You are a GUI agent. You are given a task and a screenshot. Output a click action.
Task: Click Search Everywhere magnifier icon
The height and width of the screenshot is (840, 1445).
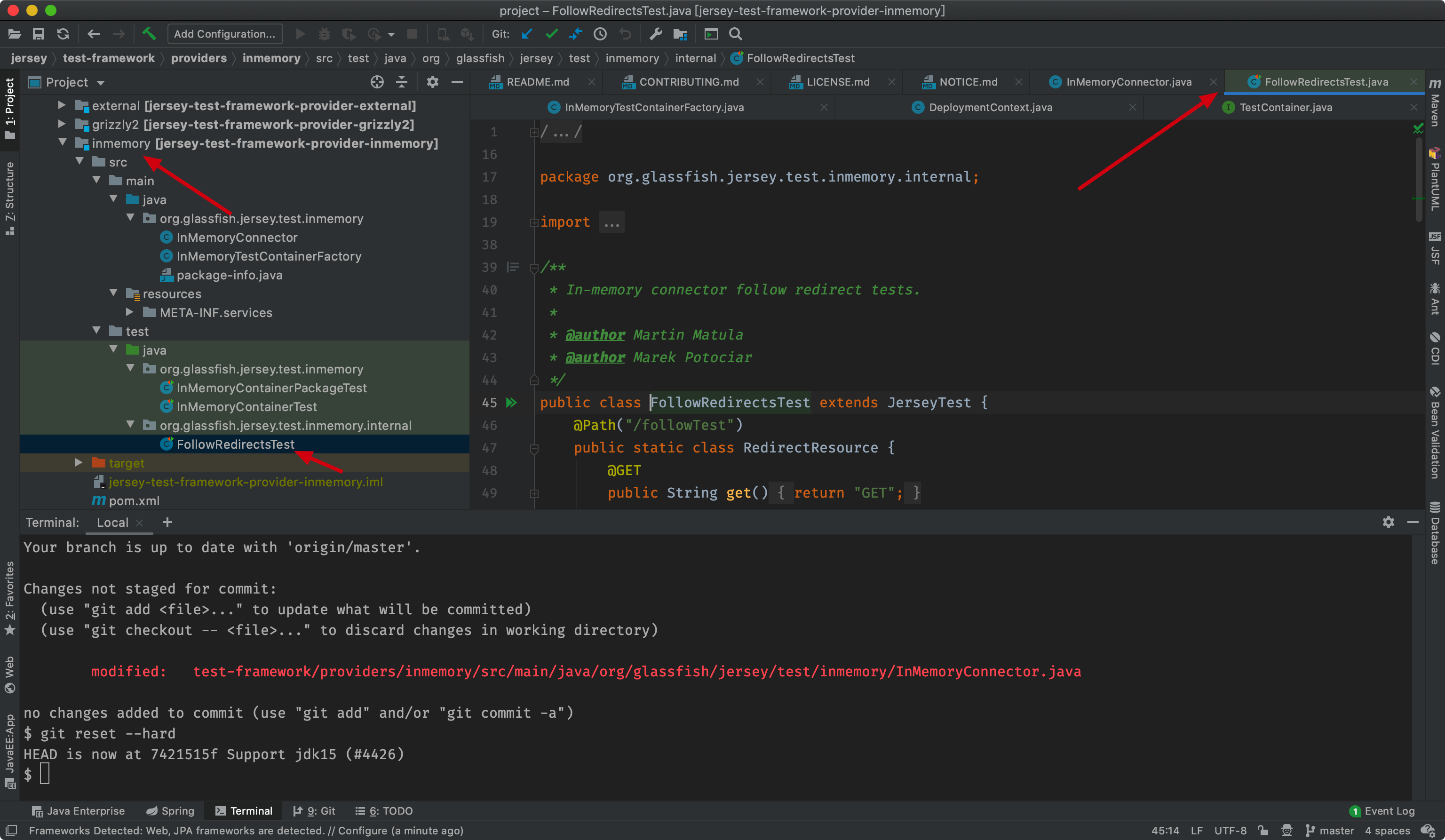736,34
